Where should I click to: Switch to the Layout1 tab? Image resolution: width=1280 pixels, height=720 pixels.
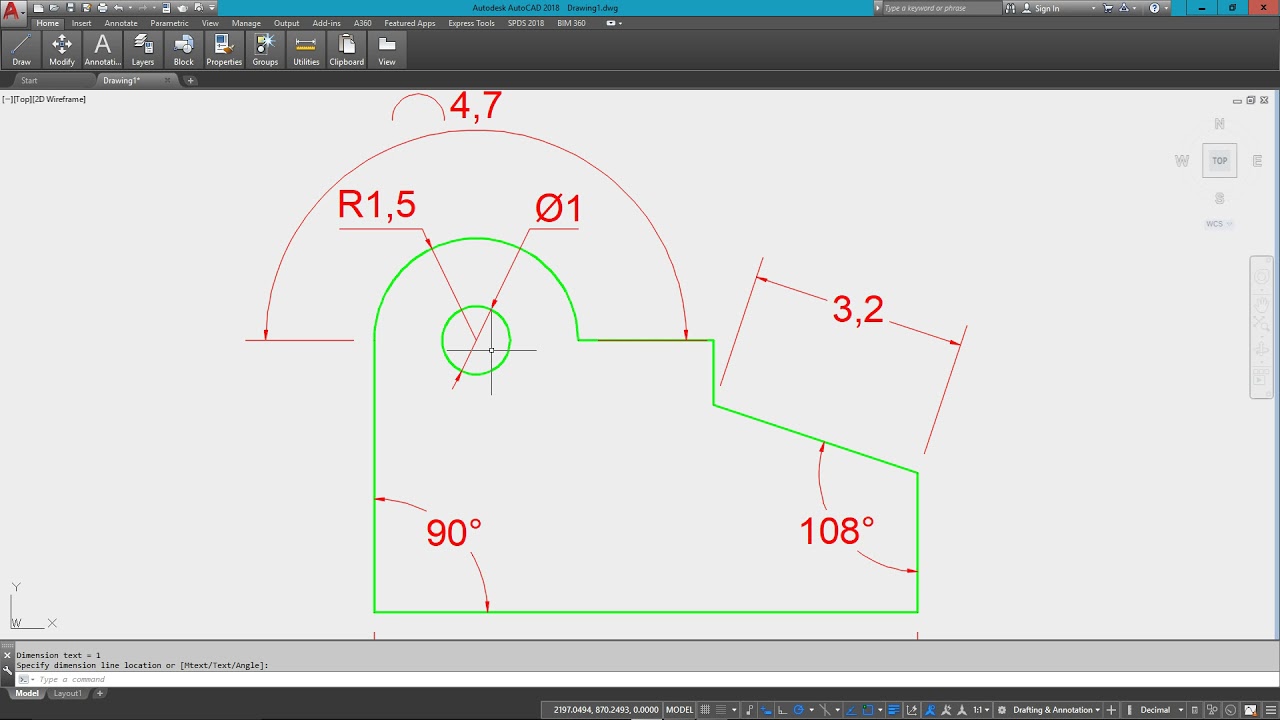(67, 693)
